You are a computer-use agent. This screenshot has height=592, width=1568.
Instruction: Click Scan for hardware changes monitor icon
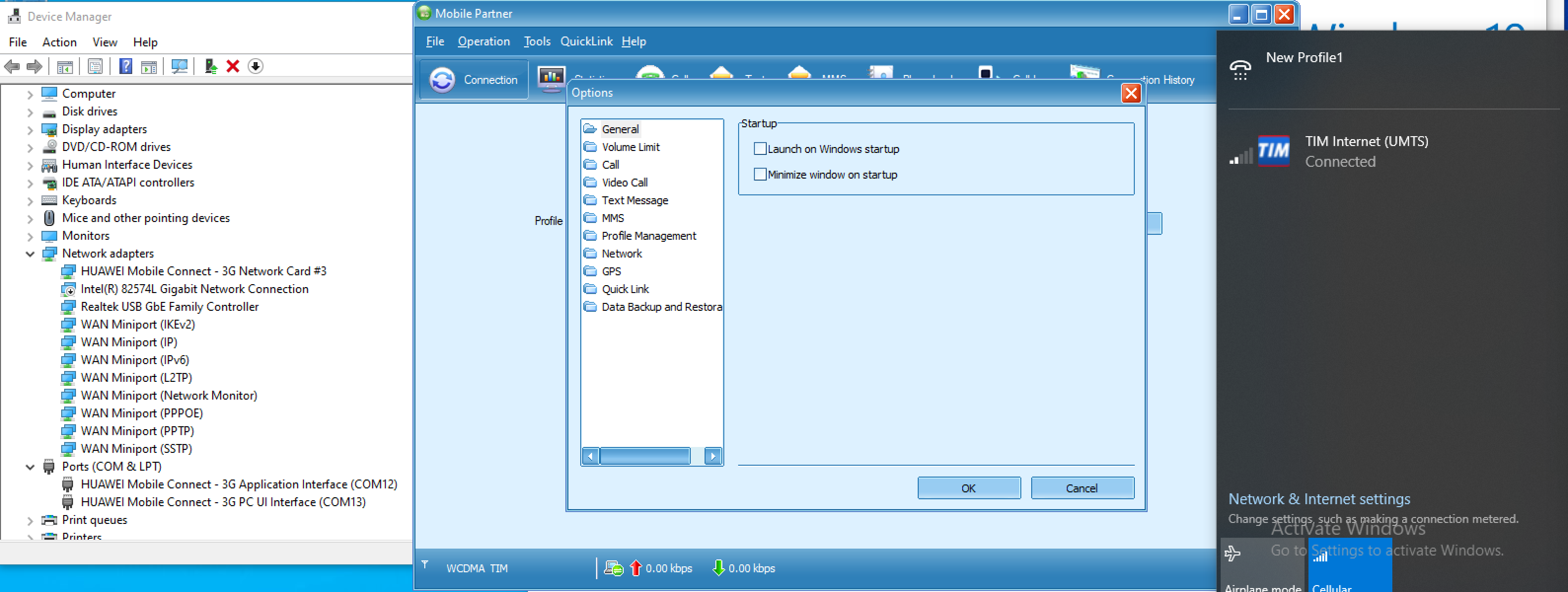click(179, 66)
